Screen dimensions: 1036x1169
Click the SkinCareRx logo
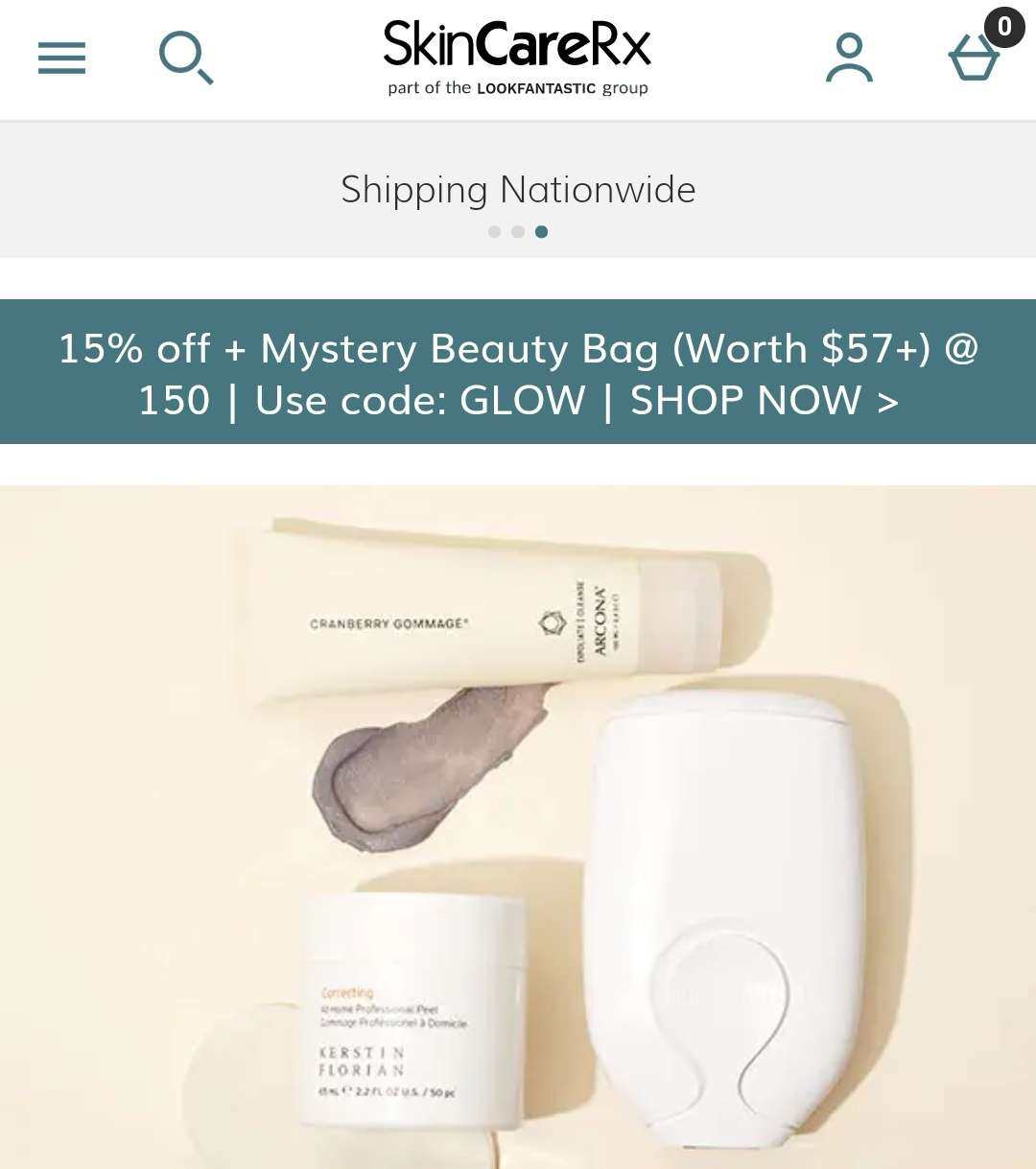(x=518, y=44)
